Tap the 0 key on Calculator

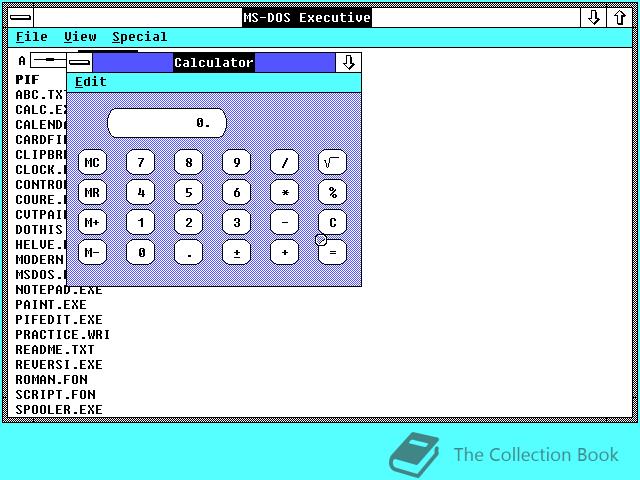[140, 252]
